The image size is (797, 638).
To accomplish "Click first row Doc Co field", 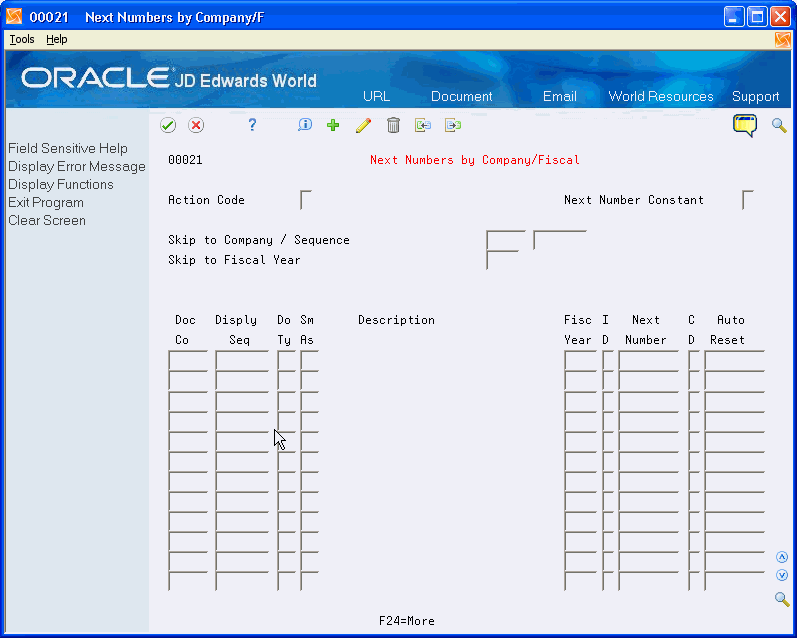I will (x=188, y=360).
